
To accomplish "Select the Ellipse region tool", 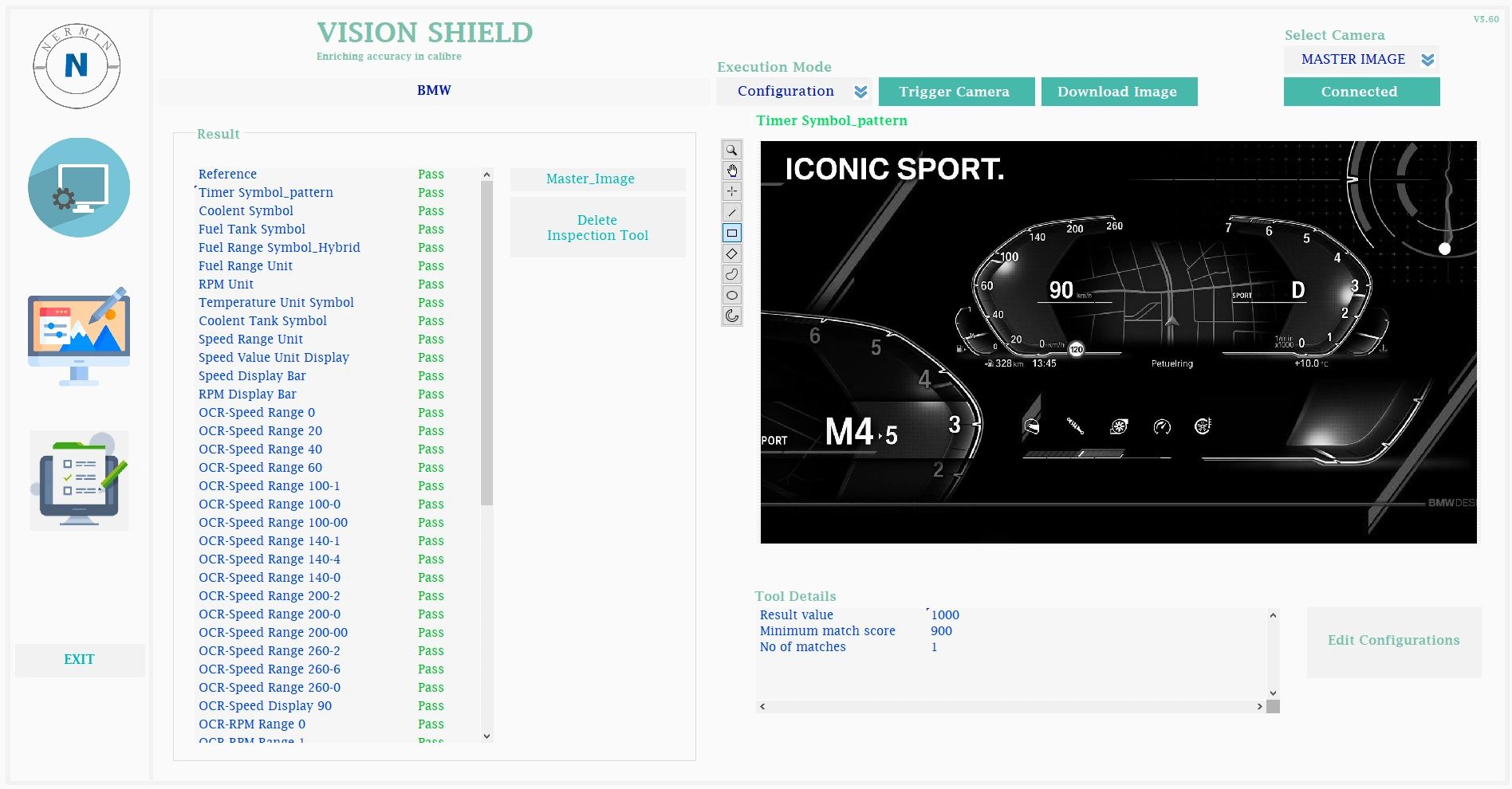I will point(731,295).
